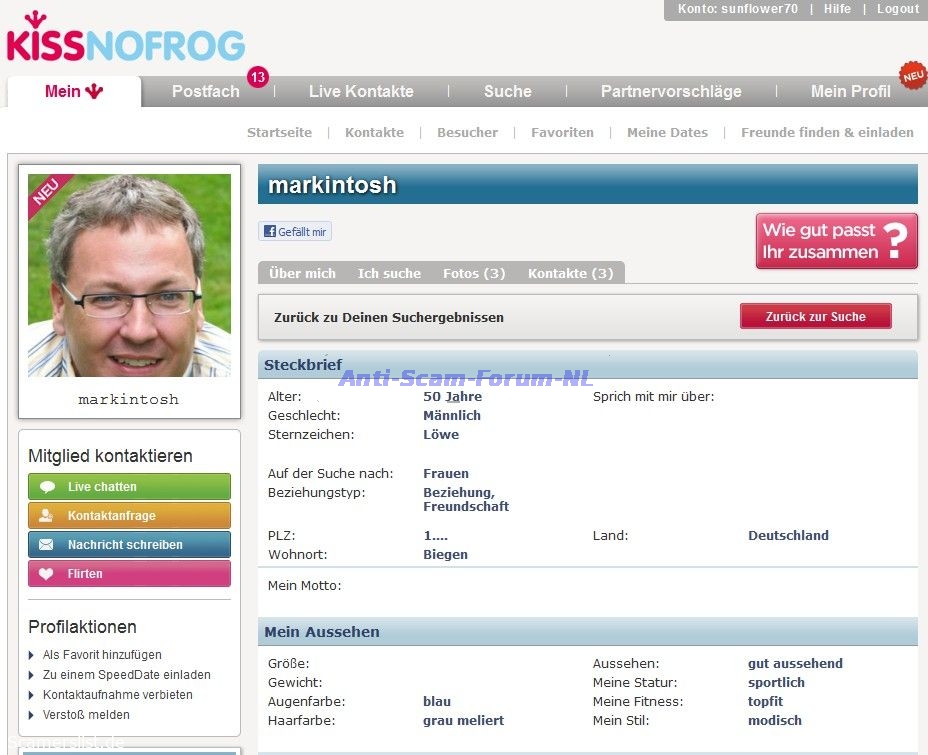Click the Logout link

(x=897, y=9)
